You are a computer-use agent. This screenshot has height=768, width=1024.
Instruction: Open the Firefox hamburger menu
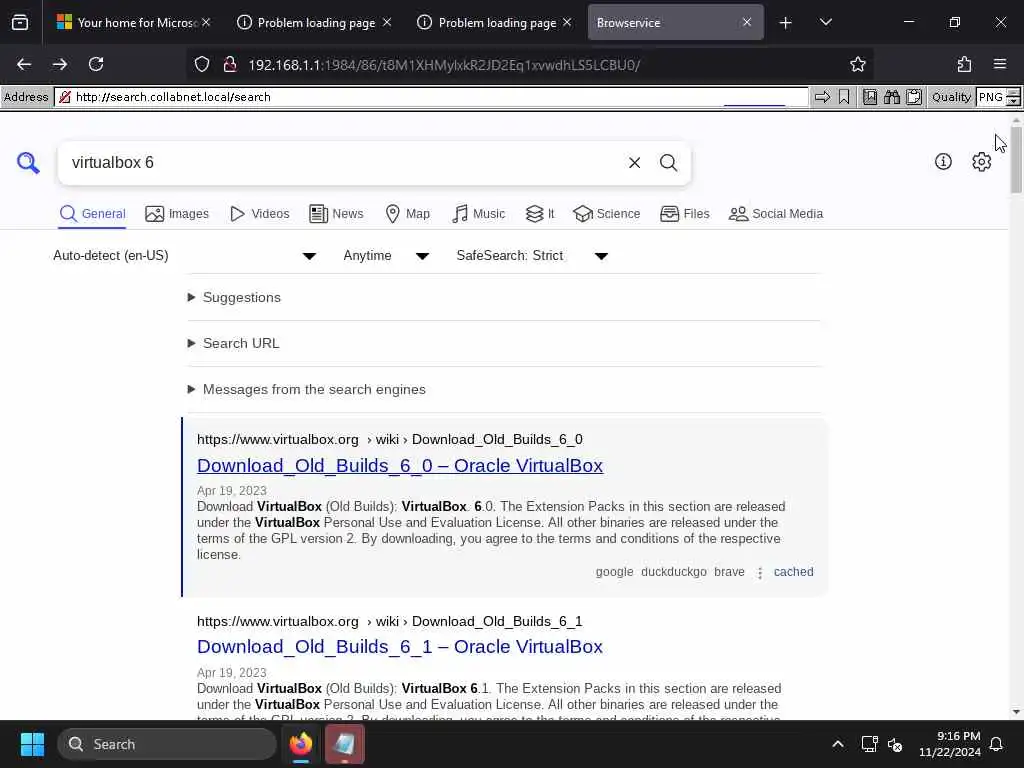coord(1000,64)
